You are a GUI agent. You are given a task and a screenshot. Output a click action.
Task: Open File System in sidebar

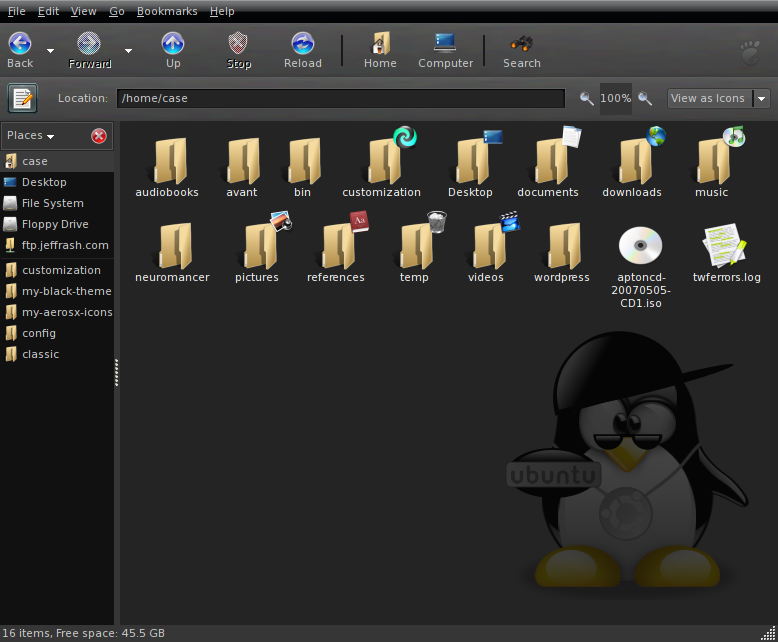tap(57, 203)
